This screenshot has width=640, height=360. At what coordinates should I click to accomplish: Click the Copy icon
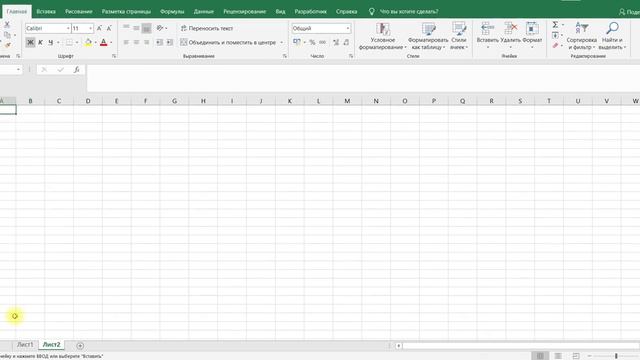click(x=7, y=35)
